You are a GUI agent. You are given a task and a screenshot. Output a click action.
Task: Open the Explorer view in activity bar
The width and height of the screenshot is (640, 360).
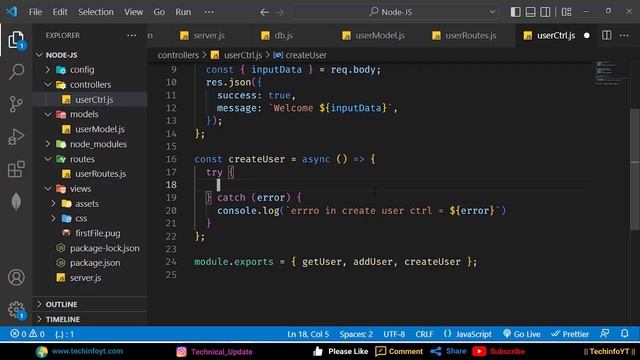click(16, 40)
